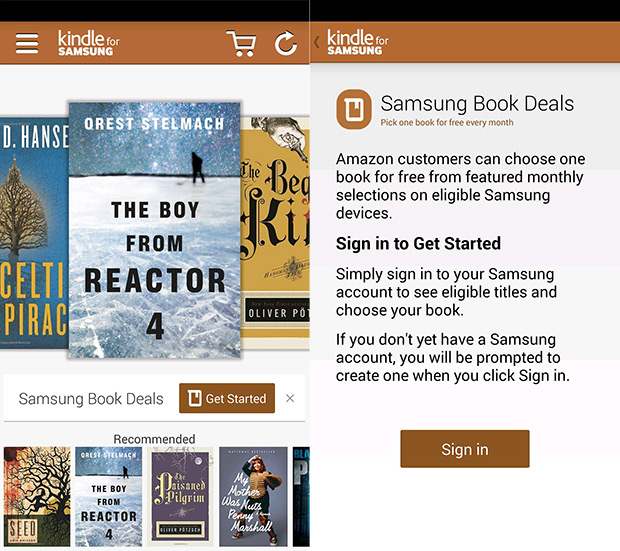Viewport: 620px width, 551px height.
Task: Open the hamburger menu
Action: pyautogui.click(x=27, y=43)
